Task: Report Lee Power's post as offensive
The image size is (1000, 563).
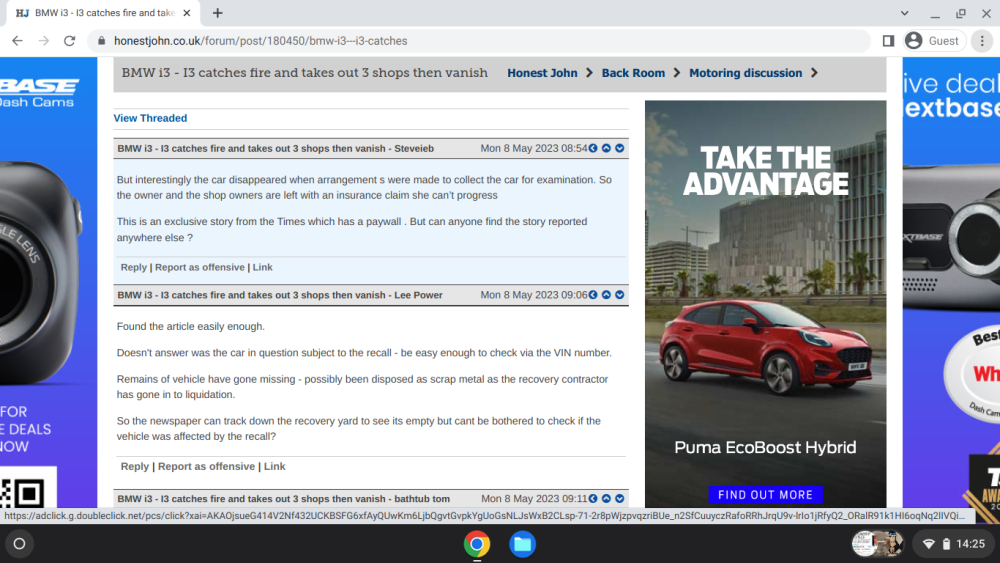Action: coord(206,466)
